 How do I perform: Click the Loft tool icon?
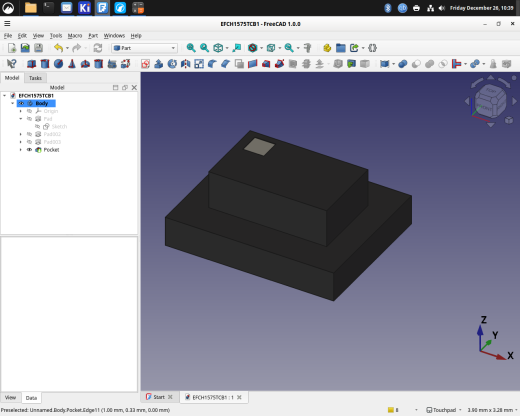coord(266,64)
